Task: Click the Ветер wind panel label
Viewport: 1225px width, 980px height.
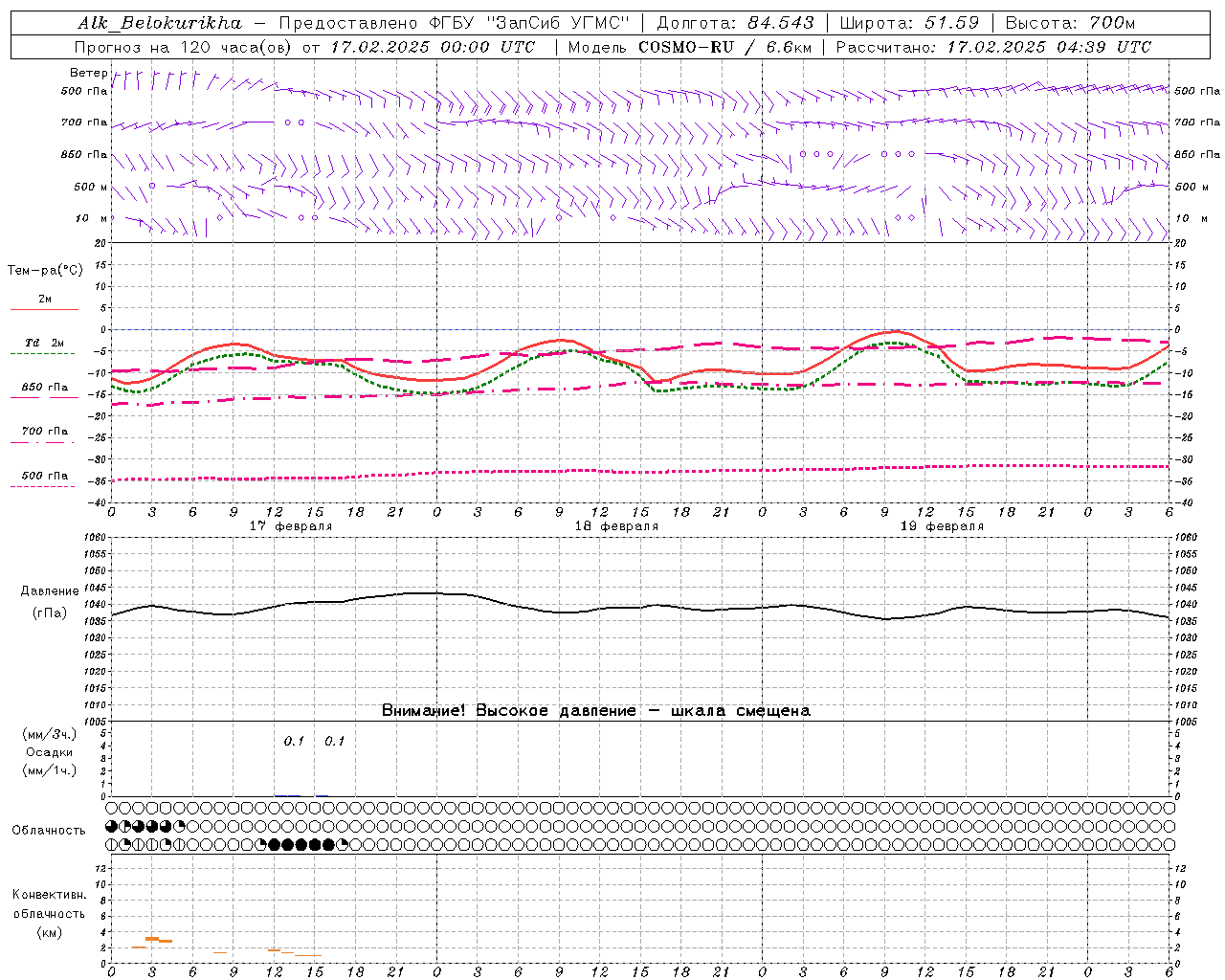Action: tap(88, 73)
